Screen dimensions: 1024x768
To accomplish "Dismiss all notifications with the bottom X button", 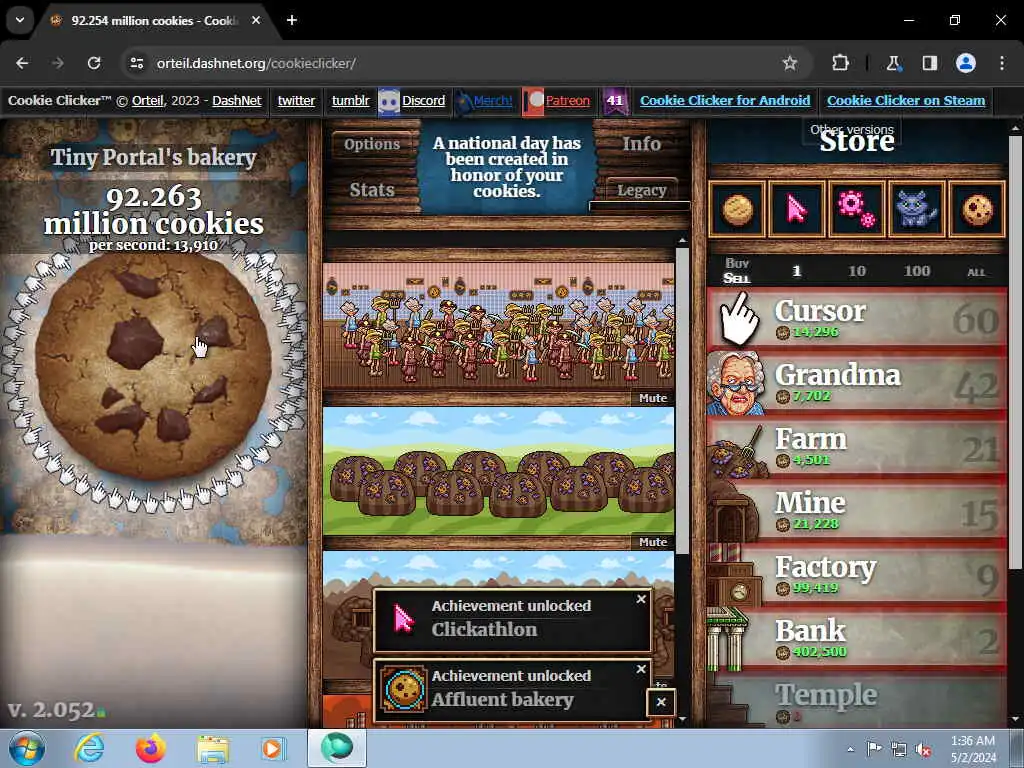I will (661, 702).
